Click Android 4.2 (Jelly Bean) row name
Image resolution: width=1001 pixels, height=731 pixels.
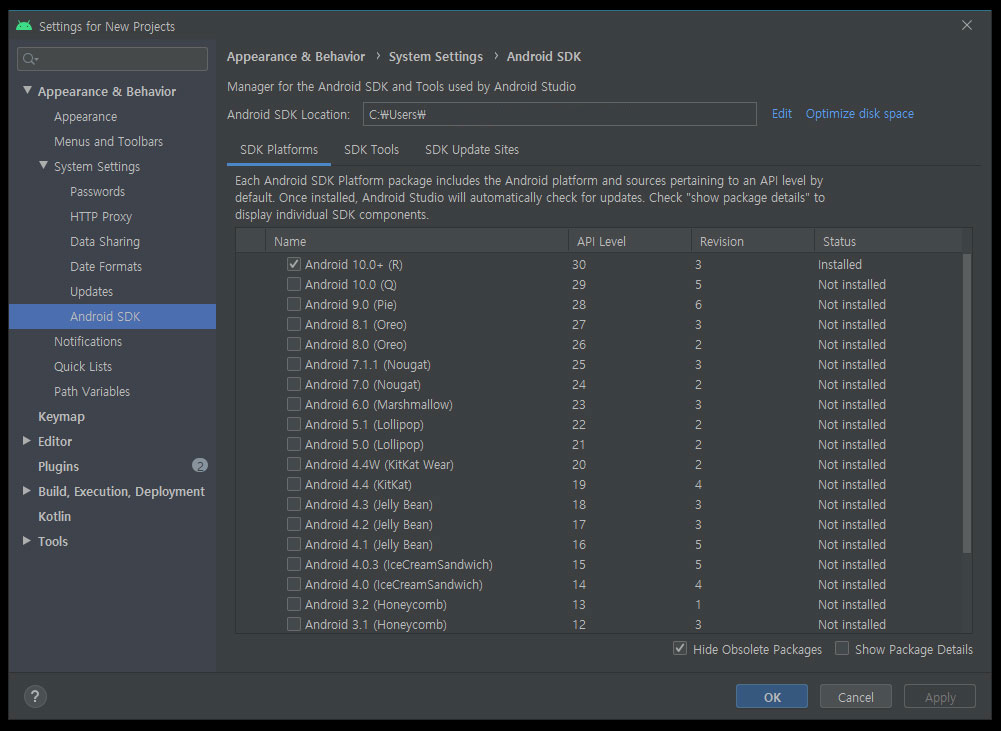click(368, 524)
